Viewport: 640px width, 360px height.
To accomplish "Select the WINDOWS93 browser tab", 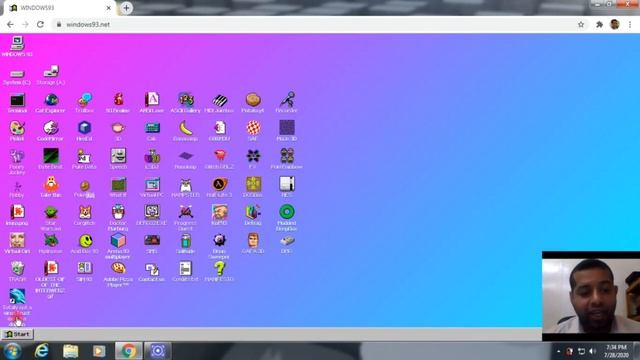I will 60,8.
